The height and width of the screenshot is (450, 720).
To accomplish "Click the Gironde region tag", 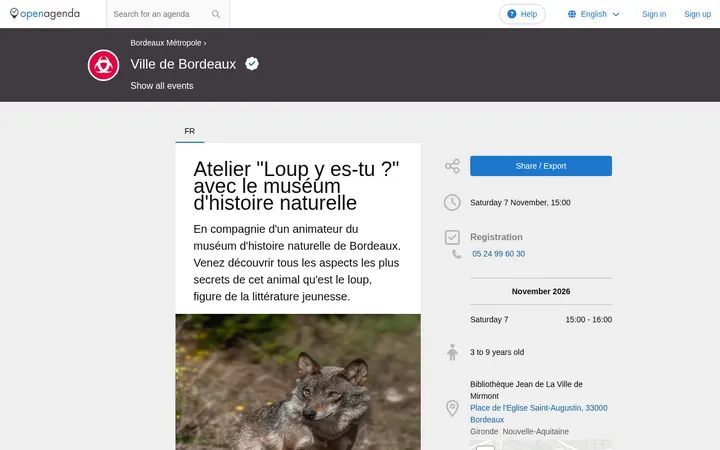I will [484, 432].
